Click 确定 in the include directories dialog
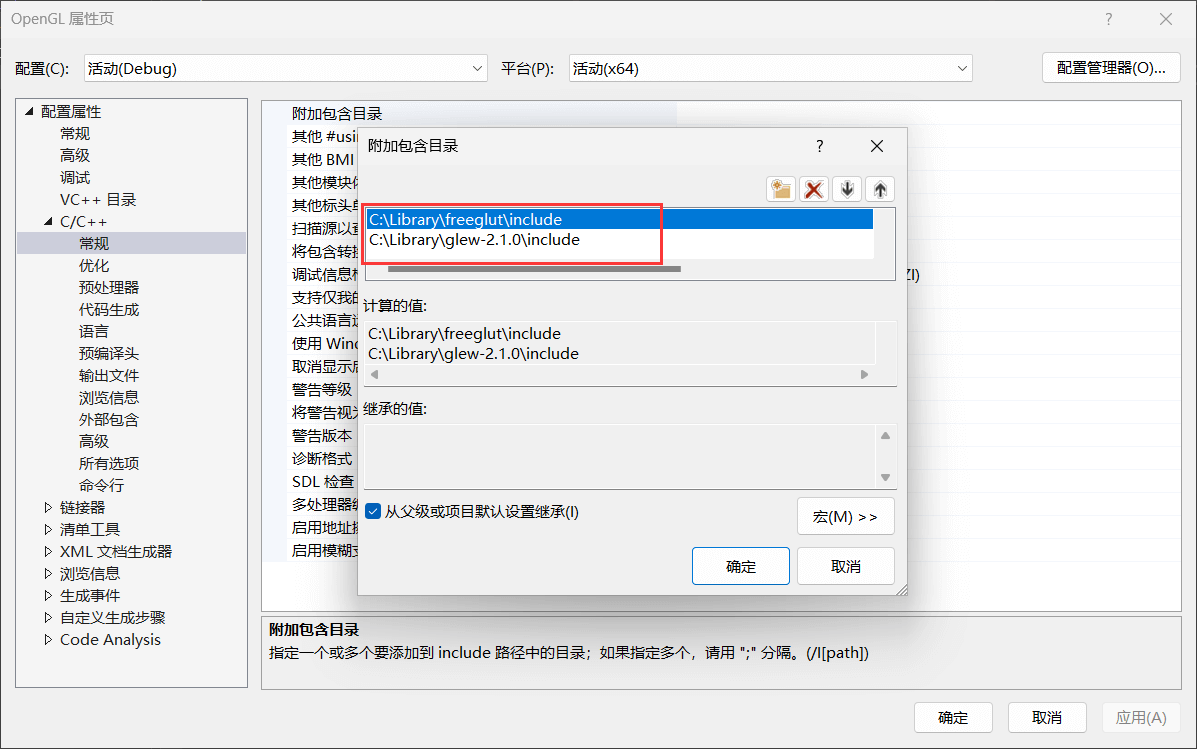1197x749 pixels. point(740,567)
